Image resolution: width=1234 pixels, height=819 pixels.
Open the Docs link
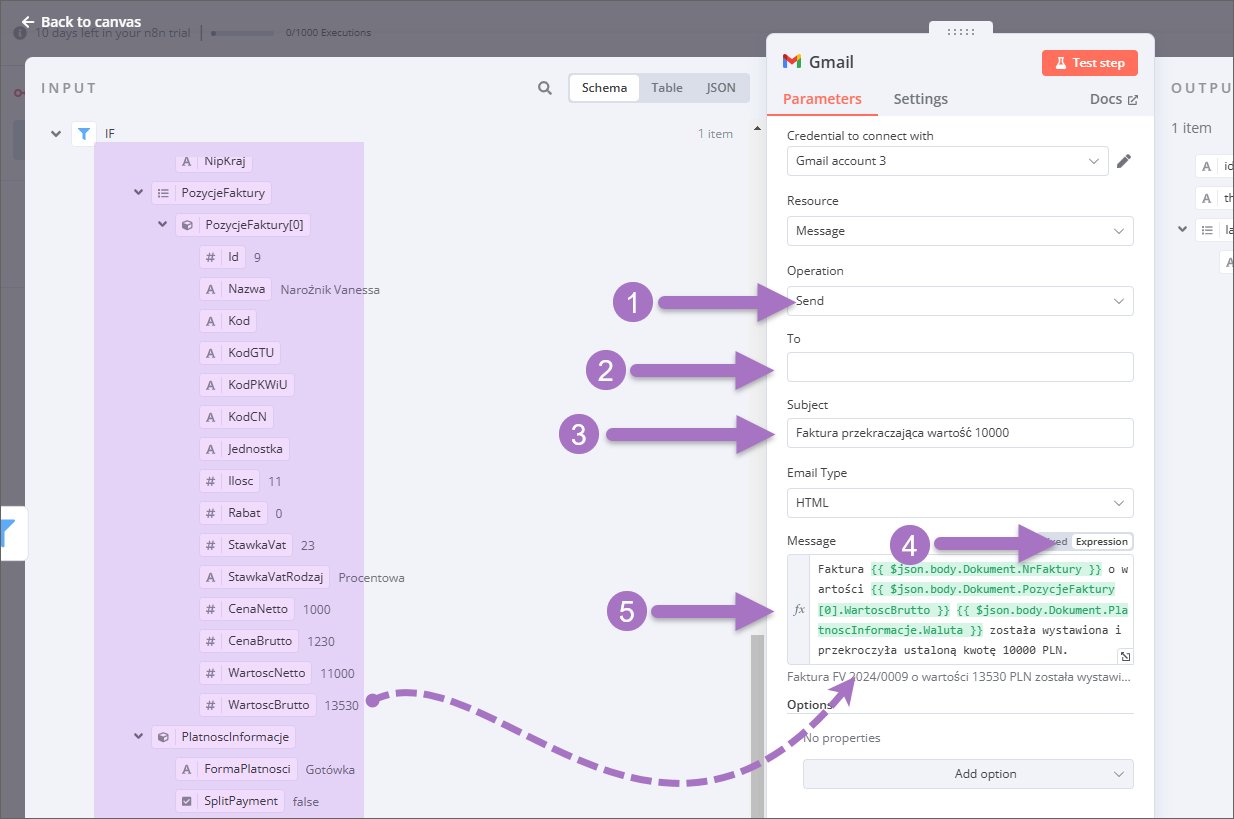coord(1113,99)
